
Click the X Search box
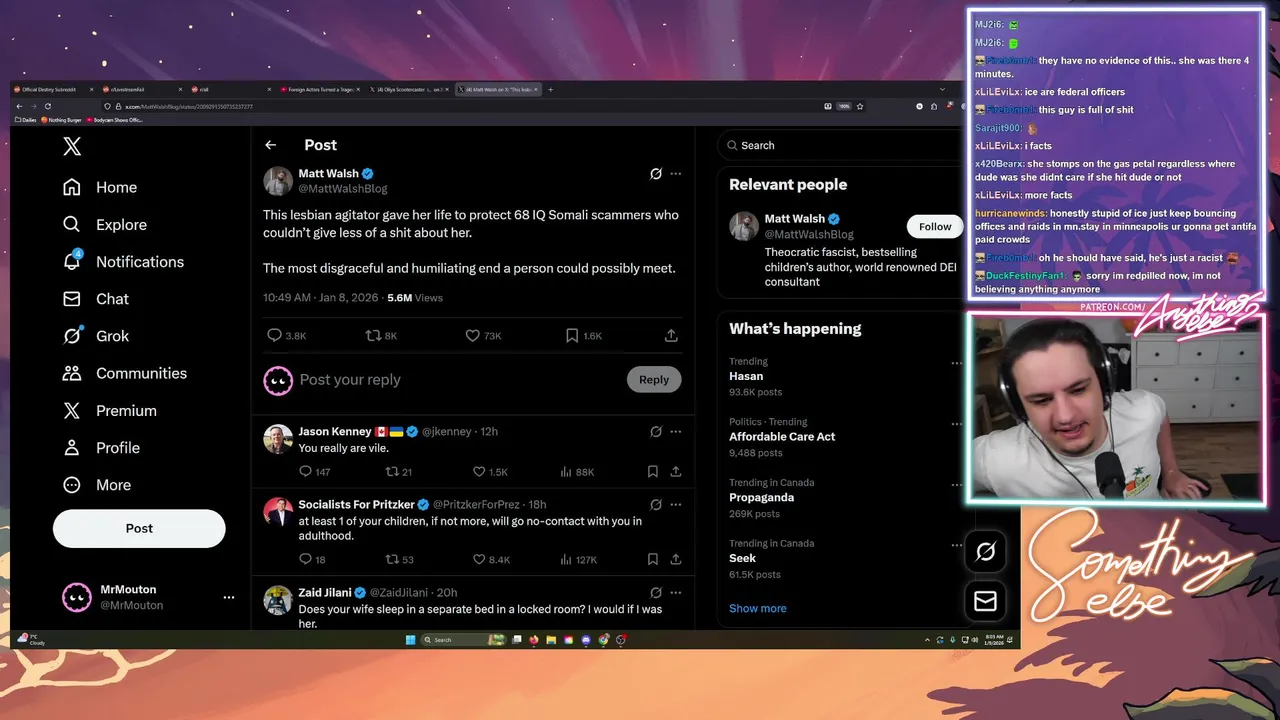pyautogui.click(x=841, y=146)
